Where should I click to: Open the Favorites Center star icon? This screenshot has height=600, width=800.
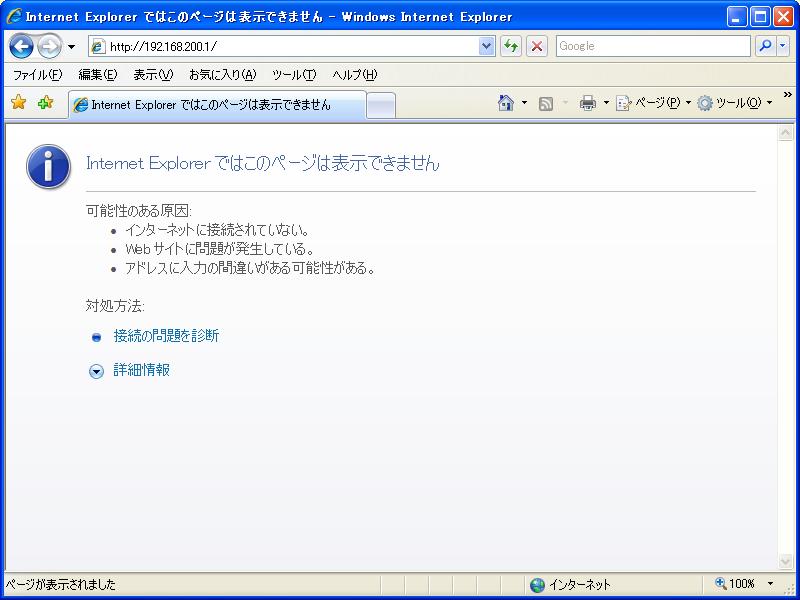tap(19, 103)
